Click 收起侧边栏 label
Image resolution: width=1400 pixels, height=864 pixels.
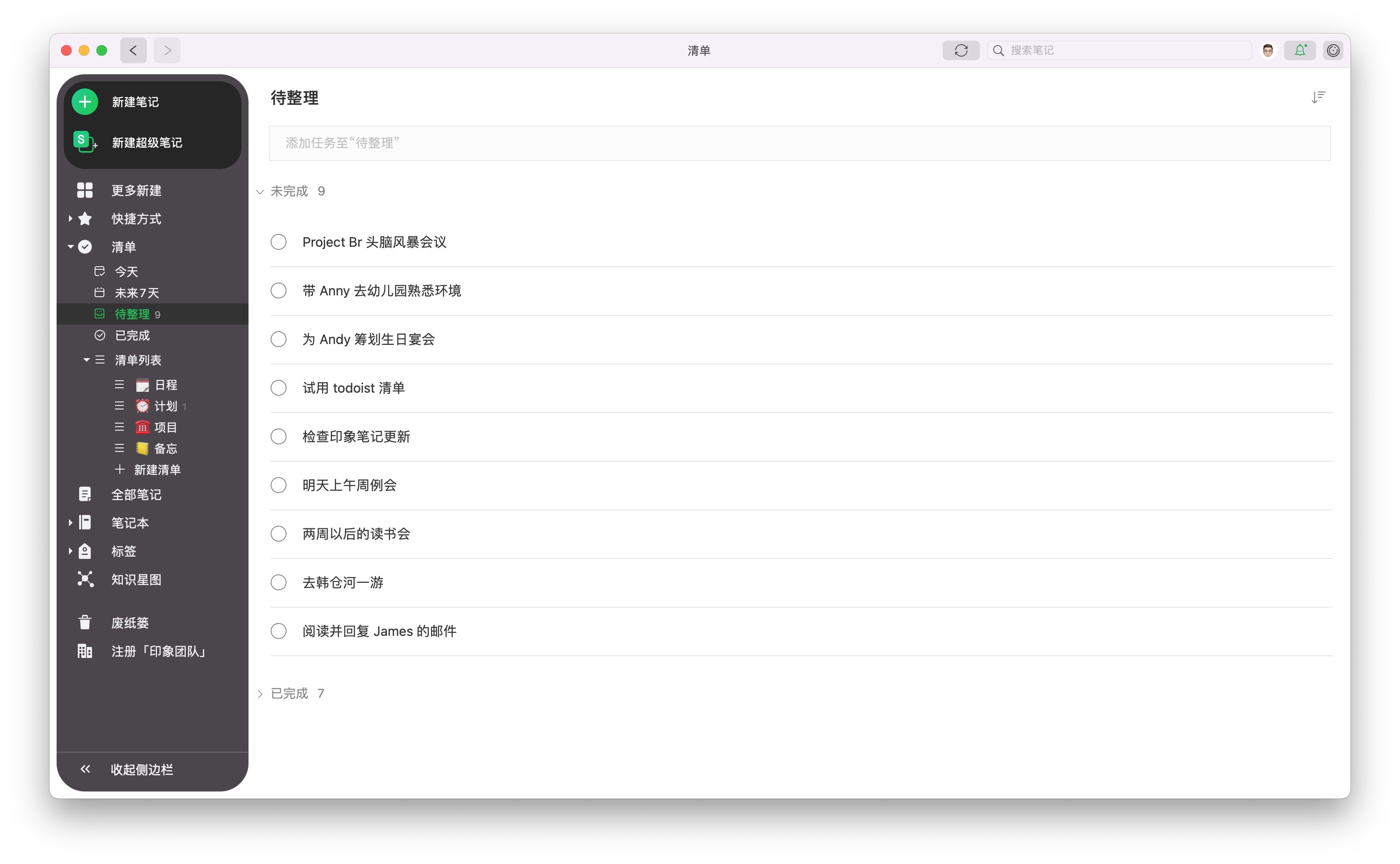[142, 770]
